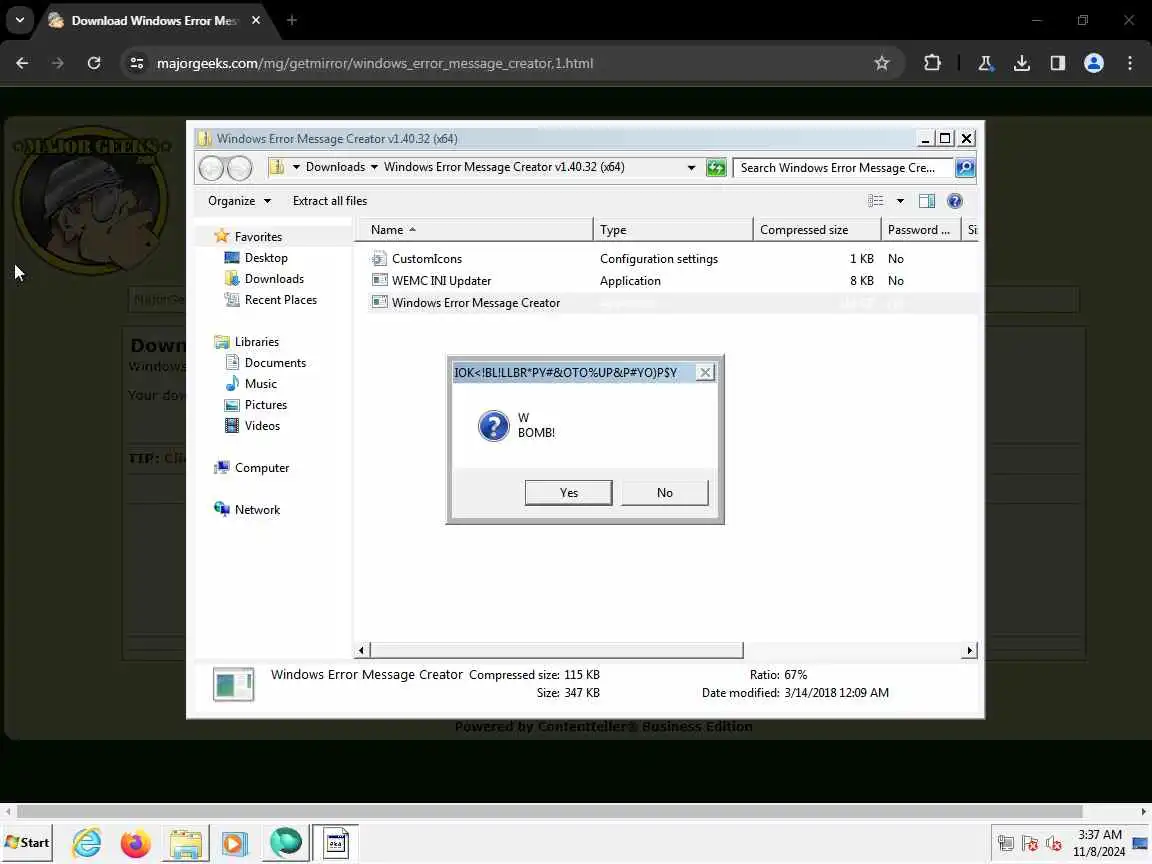Click No in the BOMB dialog
The image size is (1152, 864).
pos(664,492)
